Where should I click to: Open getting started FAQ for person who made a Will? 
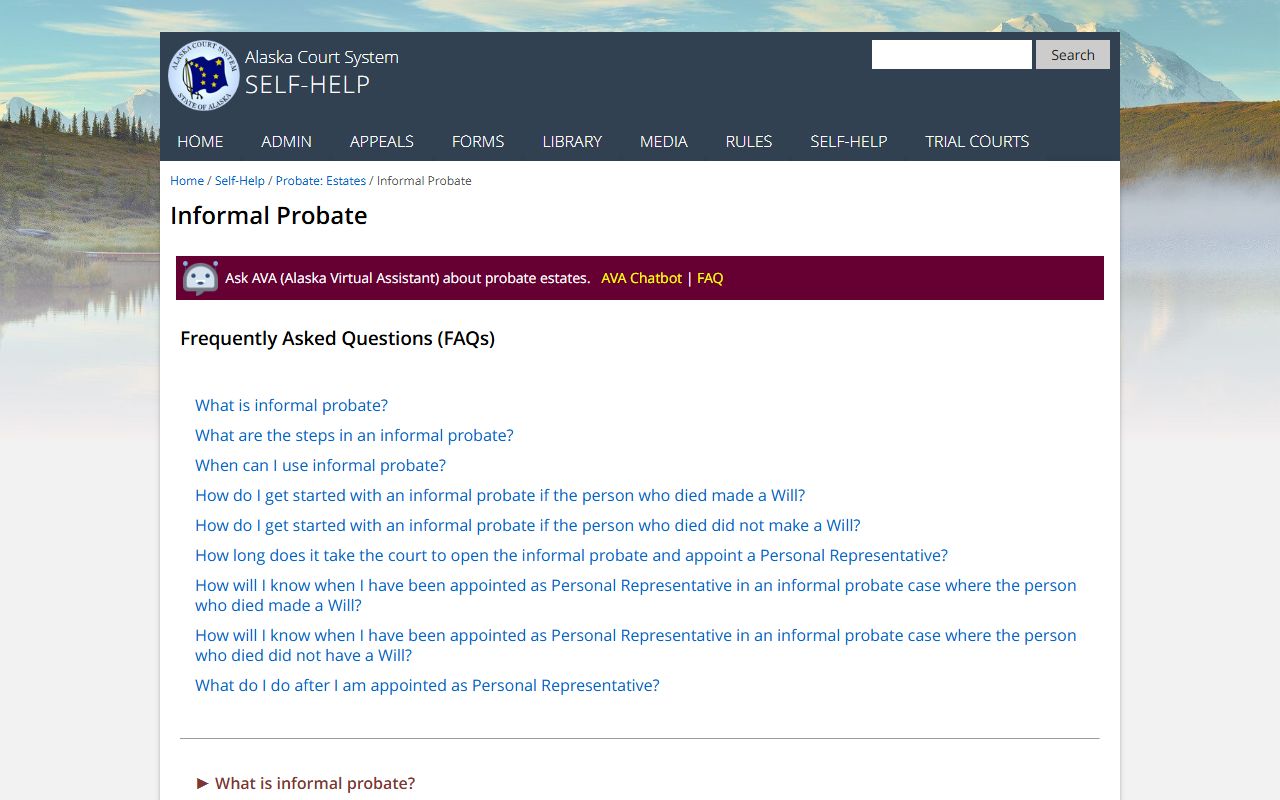coord(500,495)
